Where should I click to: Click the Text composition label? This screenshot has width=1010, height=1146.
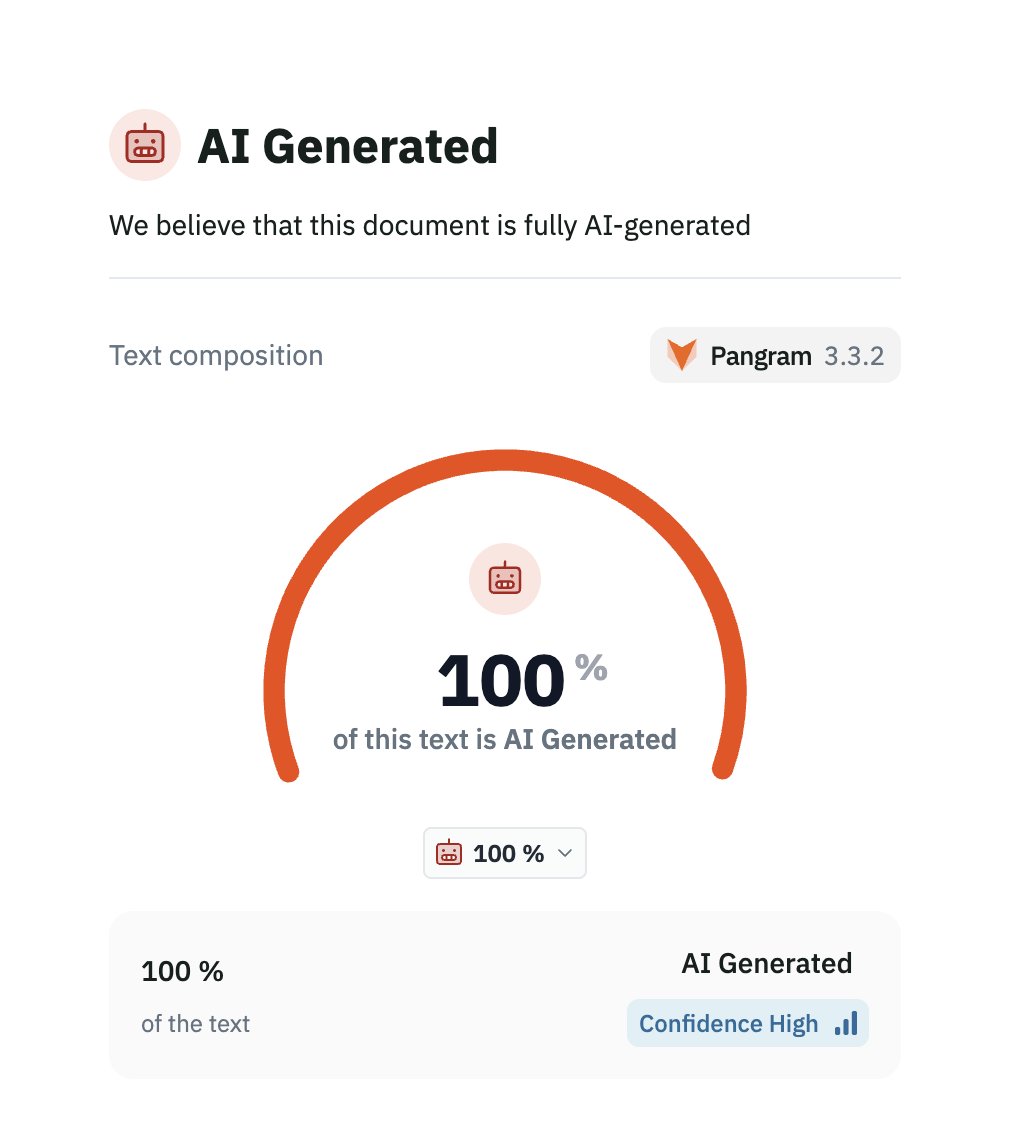tap(216, 356)
